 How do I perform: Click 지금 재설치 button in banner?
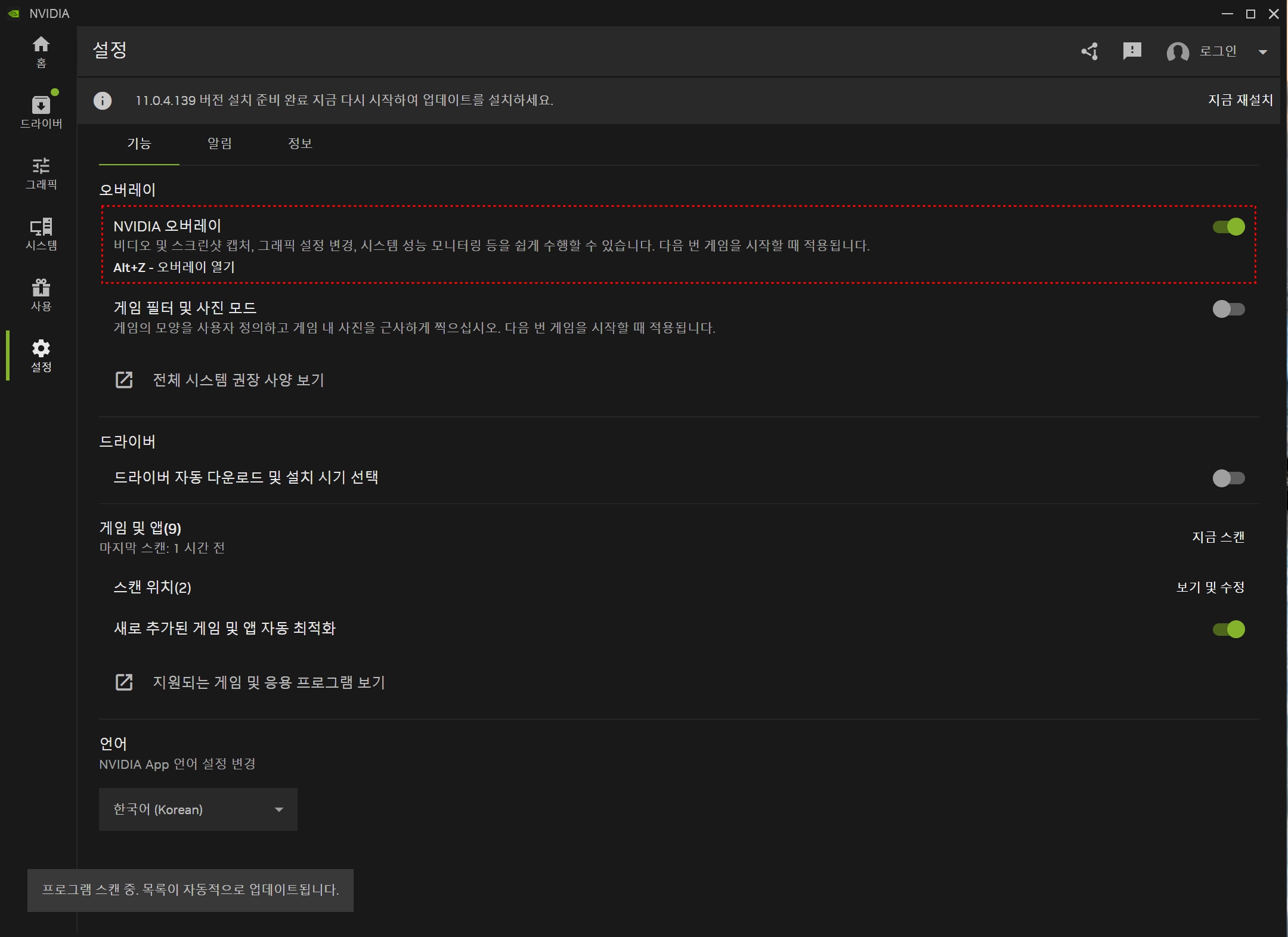click(1240, 100)
